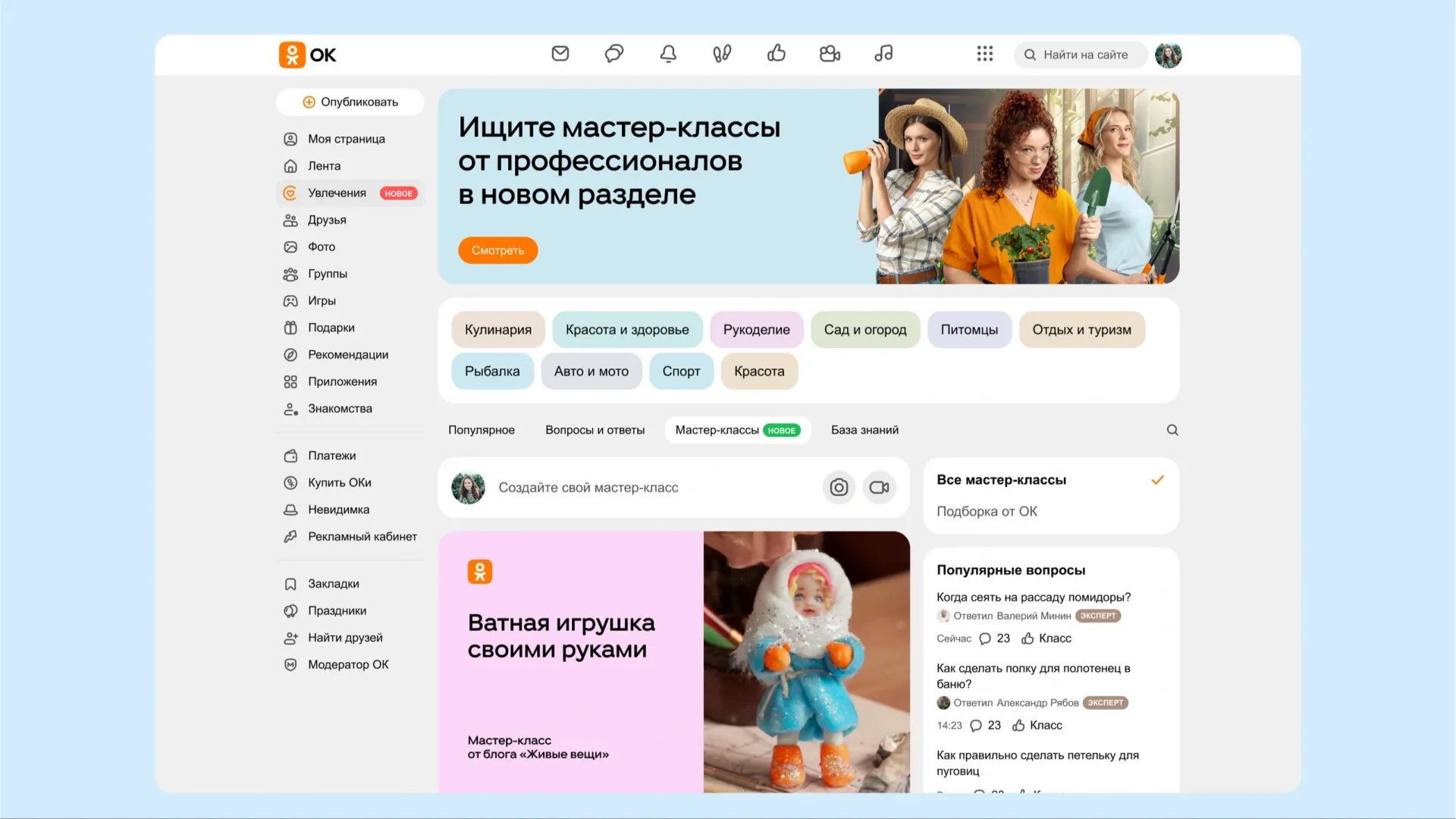Click the search field "Найти на сайте"
The width and height of the screenshot is (1456, 819).
coord(1081,55)
